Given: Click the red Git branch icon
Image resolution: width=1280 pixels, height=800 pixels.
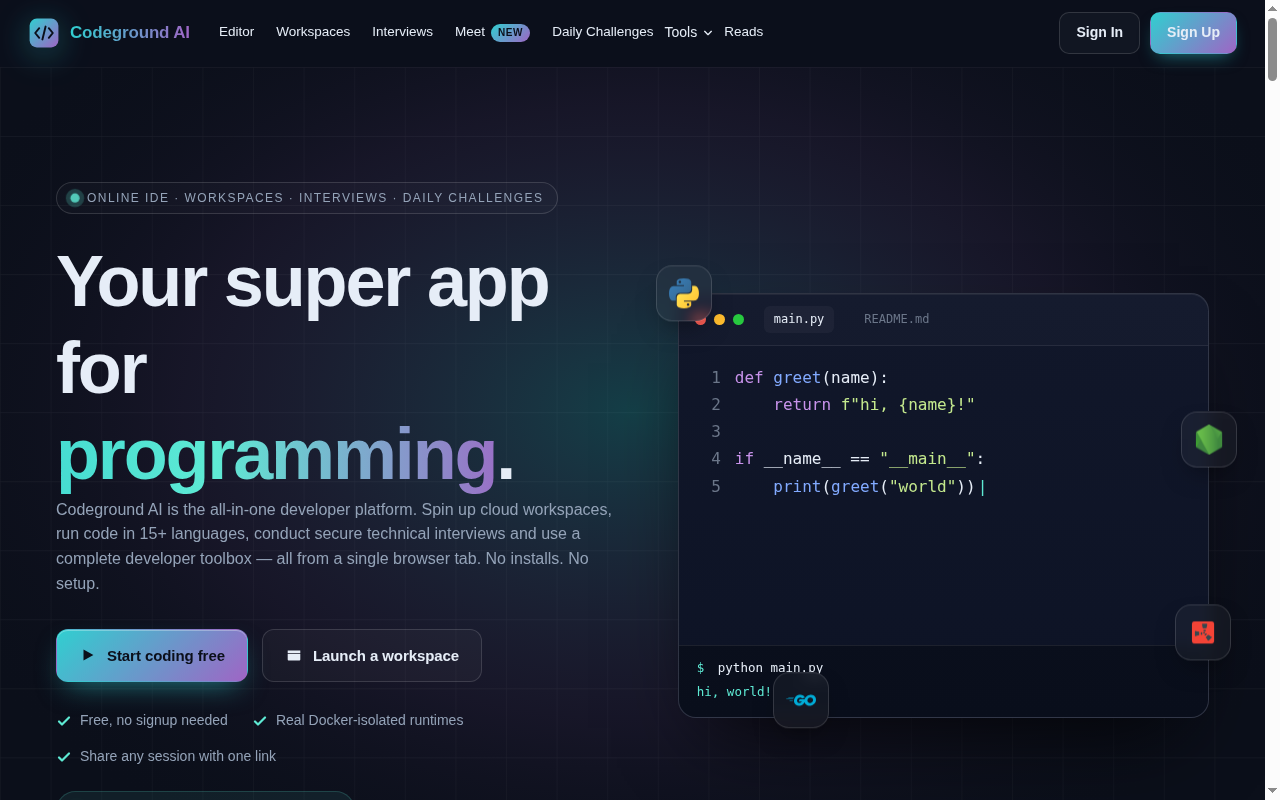Looking at the screenshot, I should [x=1203, y=632].
